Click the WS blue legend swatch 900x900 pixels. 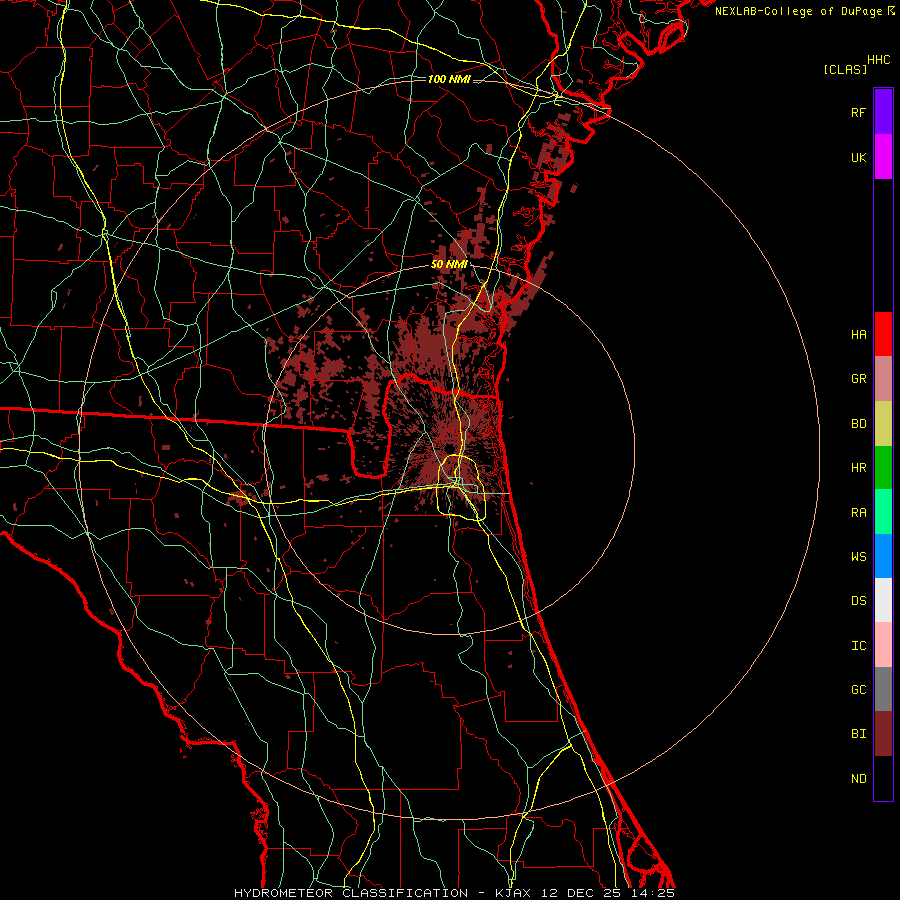tap(883, 556)
